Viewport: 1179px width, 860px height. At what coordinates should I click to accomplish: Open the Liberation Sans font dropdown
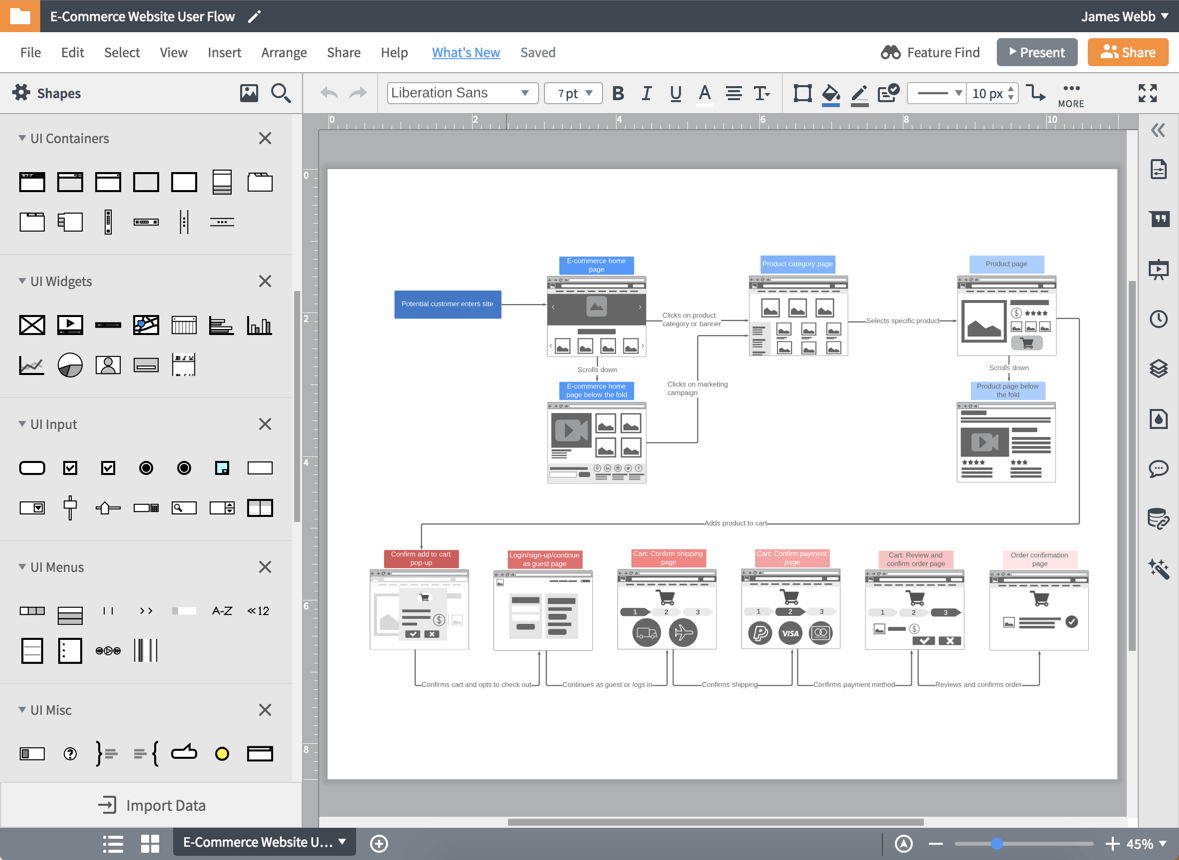pyautogui.click(x=461, y=92)
